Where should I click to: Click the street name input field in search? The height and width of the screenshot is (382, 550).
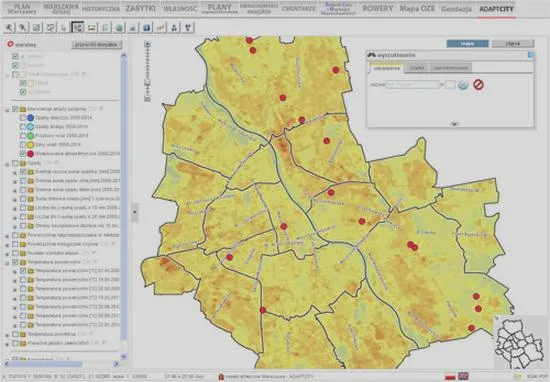(x=412, y=85)
